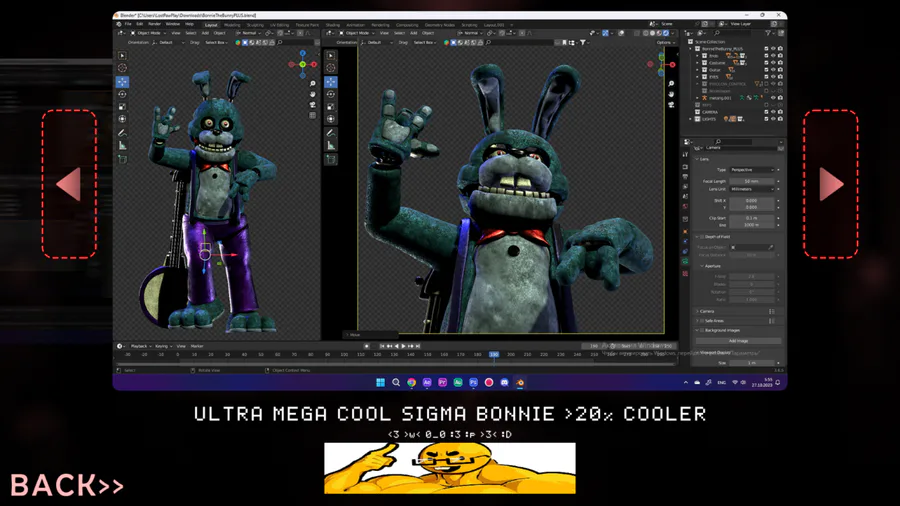Activate the Measure tool in left viewport
Screen dimensions: 900x506
tap(122, 146)
